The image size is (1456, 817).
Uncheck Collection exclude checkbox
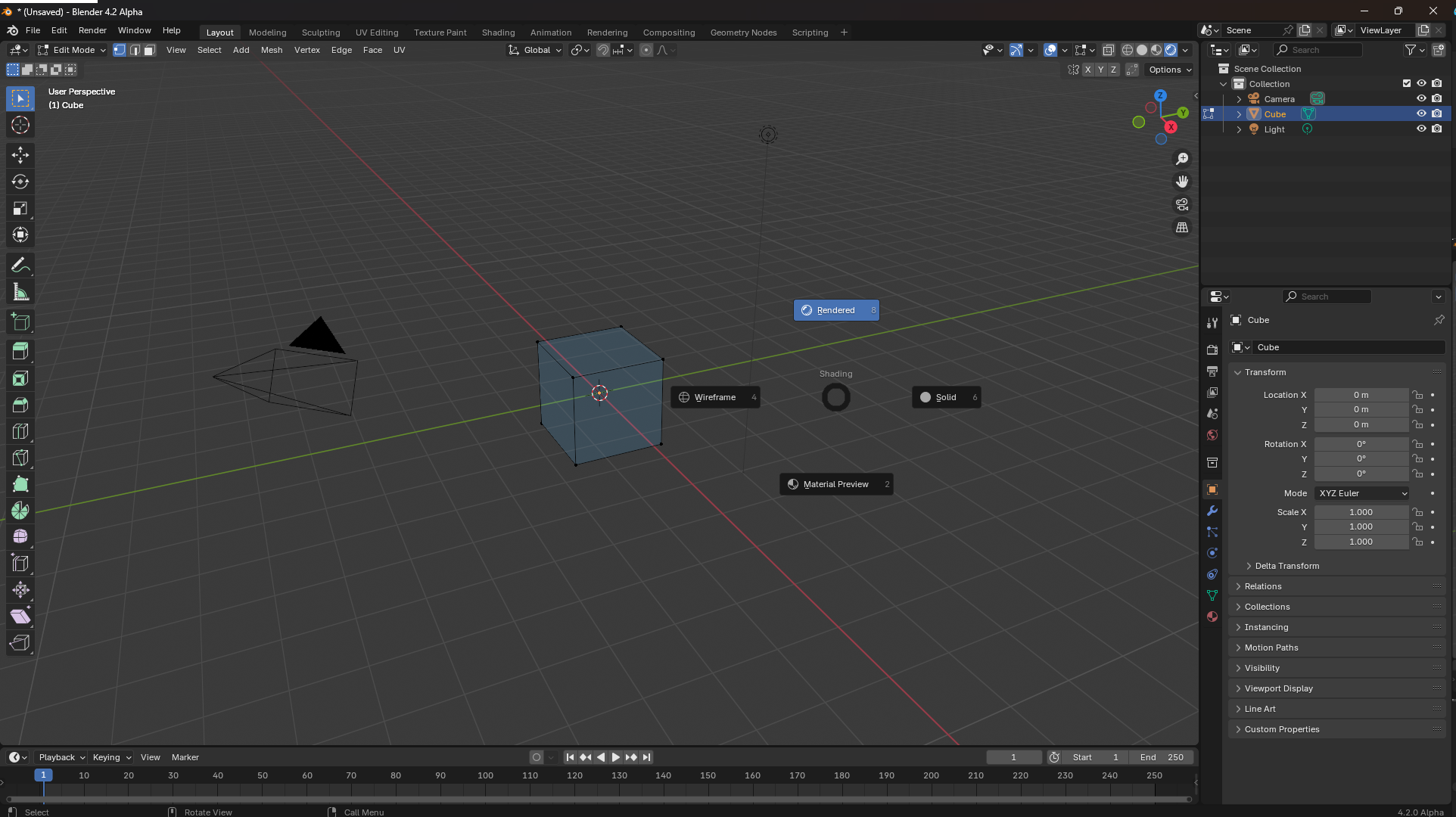[1407, 83]
